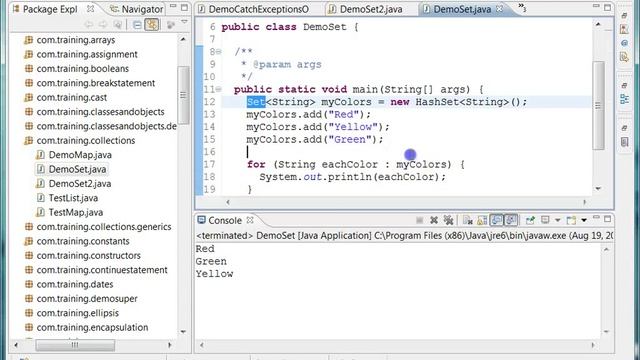The image size is (640, 360).
Task: Clear the Console output
Action: (468, 220)
